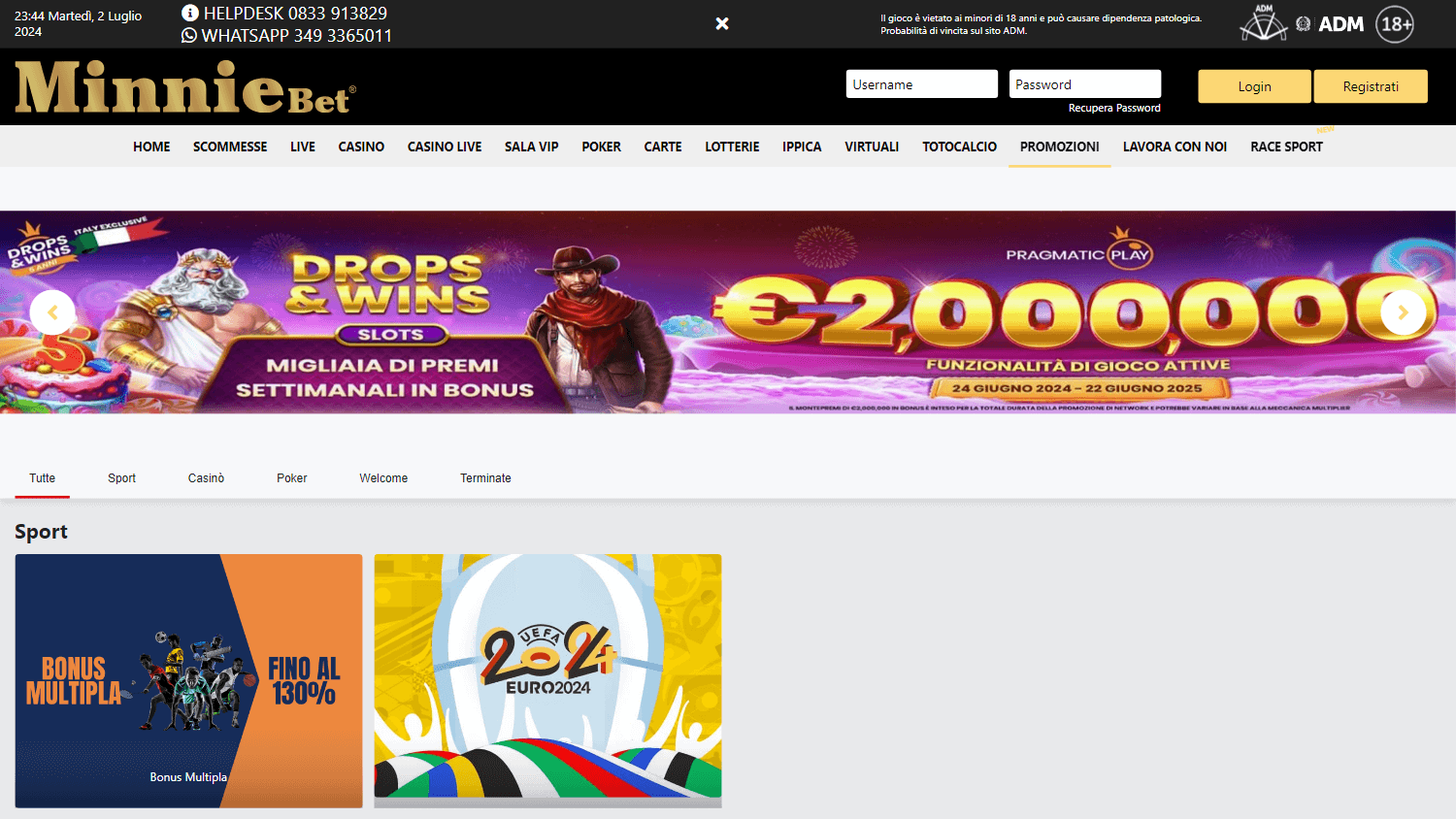The height and width of the screenshot is (819, 1456).
Task: Switch to the Casinò promotions tab
Action: tap(206, 478)
